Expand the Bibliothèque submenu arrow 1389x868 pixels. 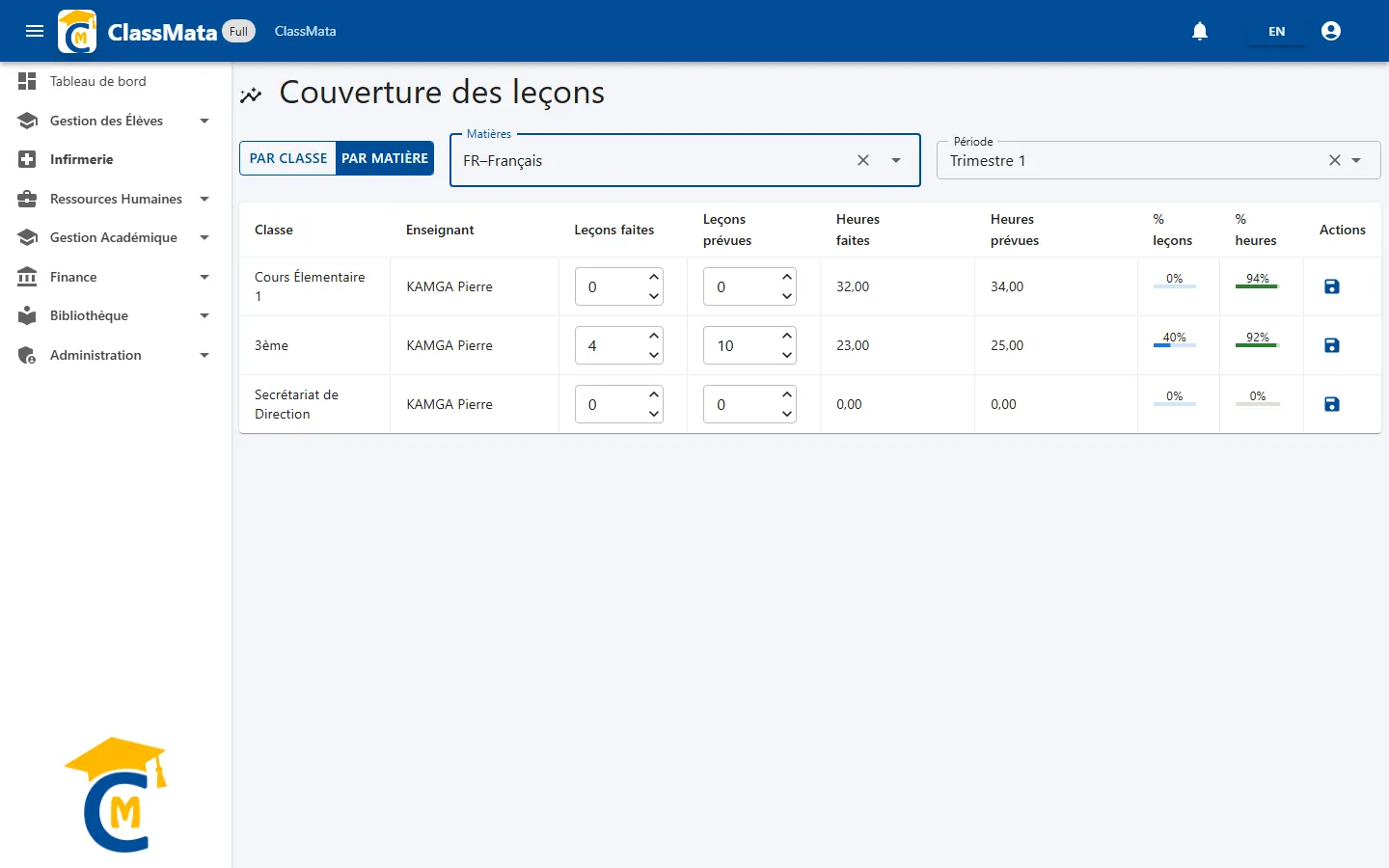click(x=204, y=315)
